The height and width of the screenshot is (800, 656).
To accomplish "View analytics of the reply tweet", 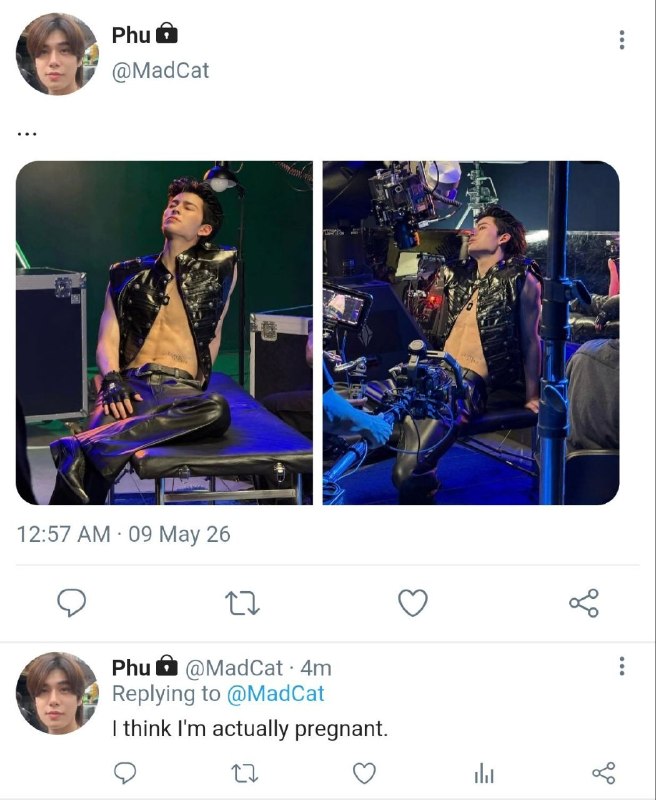I will click(x=484, y=774).
